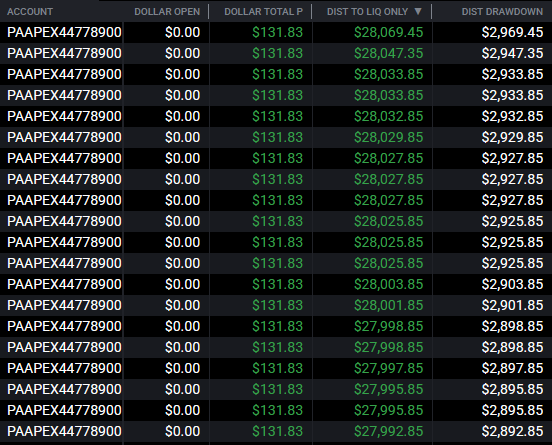The image size is (552, 445).
Task: Click the $0.00 cell in the $27,997.85 row
Action: click(182, 368)
